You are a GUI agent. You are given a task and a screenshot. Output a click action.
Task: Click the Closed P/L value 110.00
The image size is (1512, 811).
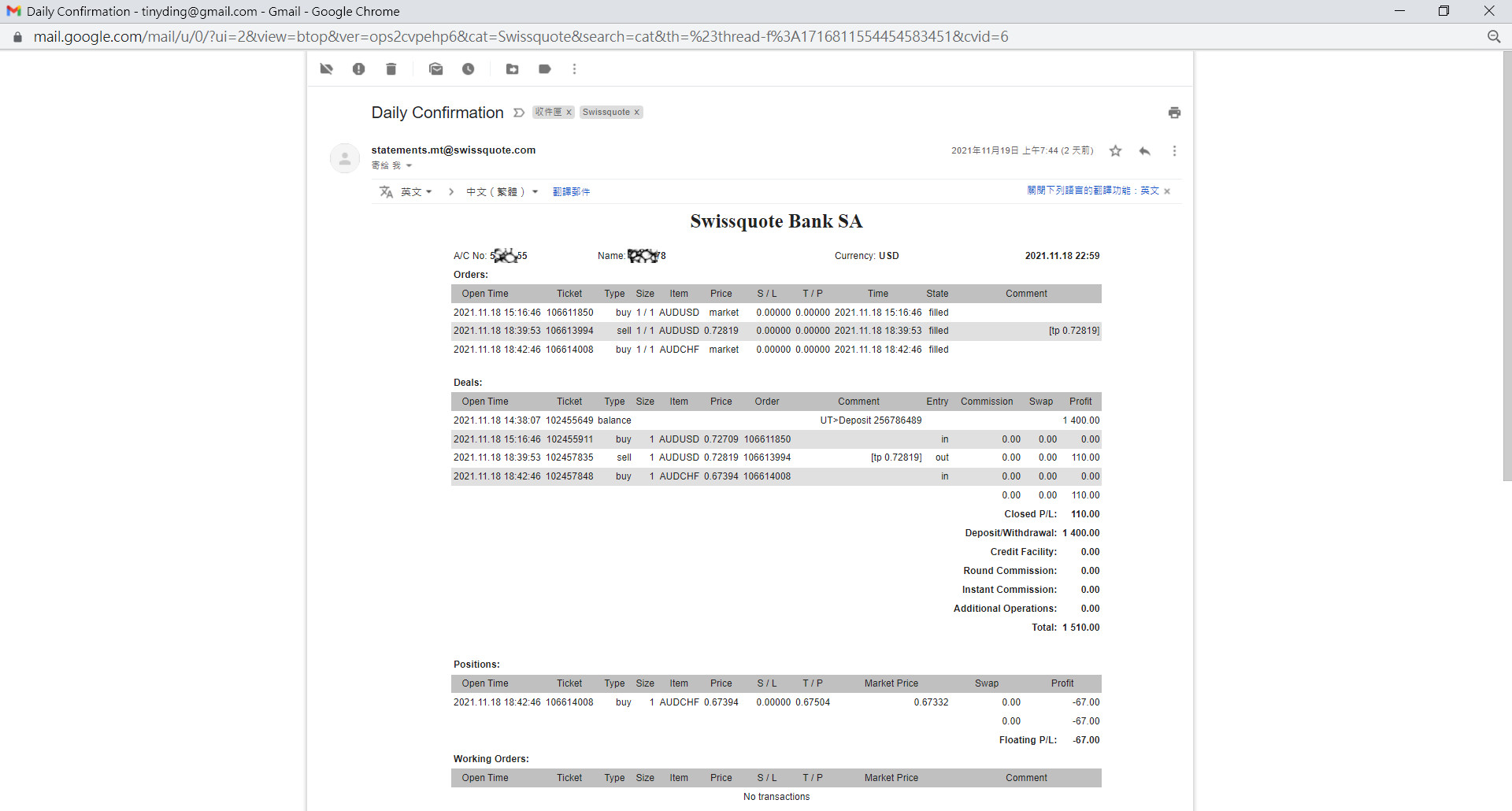[x=1085, y=514]
